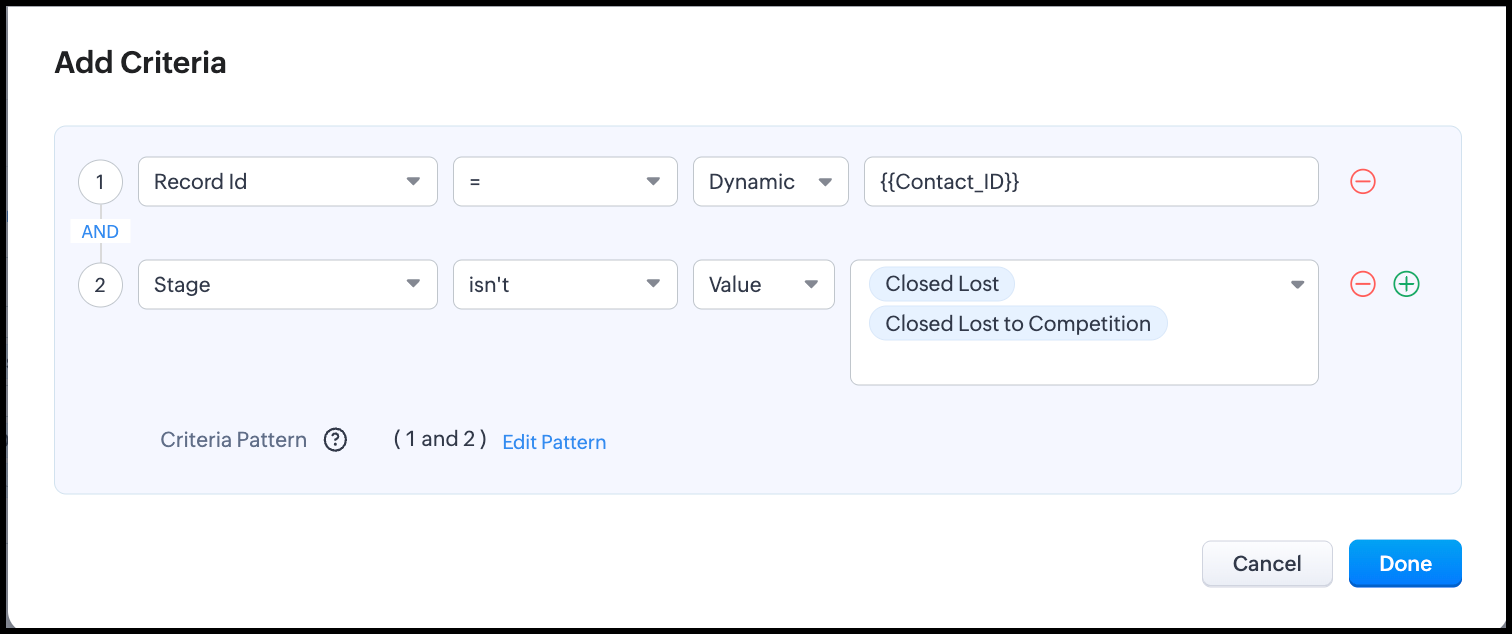1512x634 pixels.
Task: Toggle the AND operator between rows
Action: point(100,232)
